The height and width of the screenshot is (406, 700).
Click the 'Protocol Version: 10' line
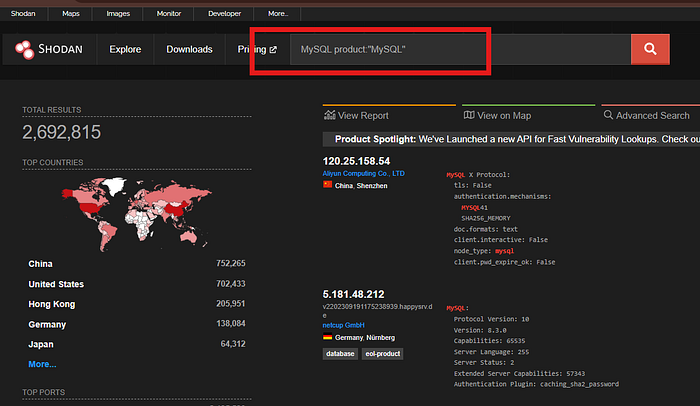pyautogui.click(x=491, y=319)
